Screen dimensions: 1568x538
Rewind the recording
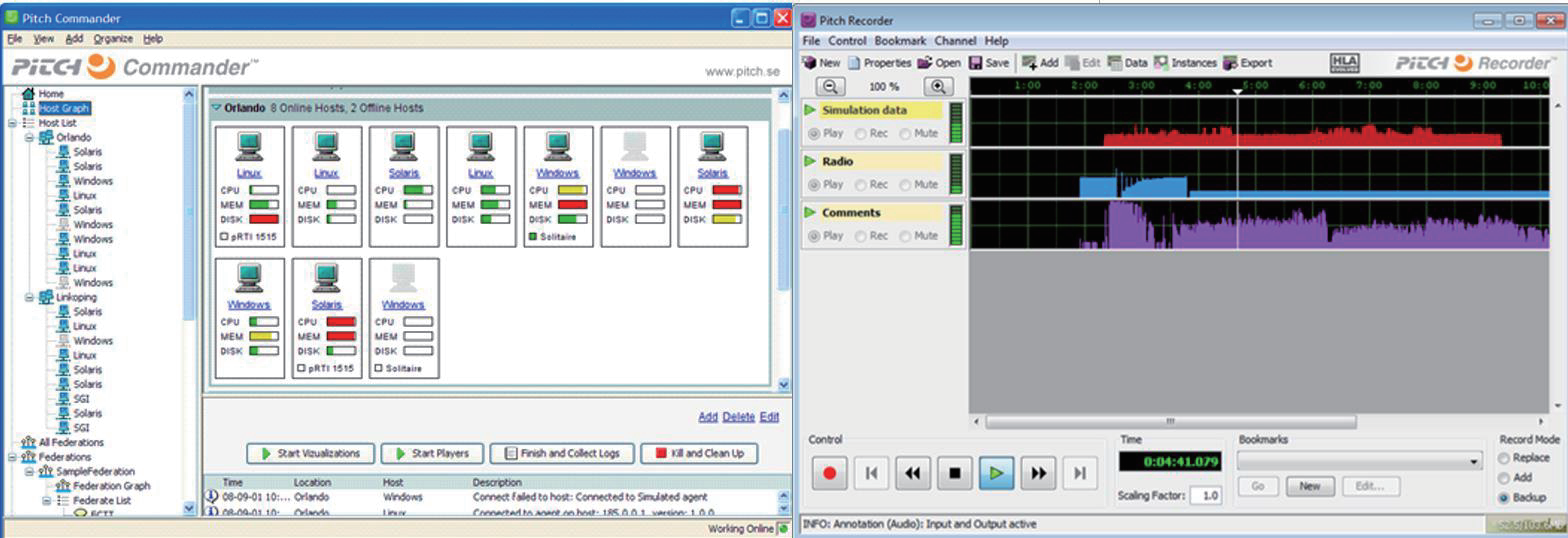913,473
